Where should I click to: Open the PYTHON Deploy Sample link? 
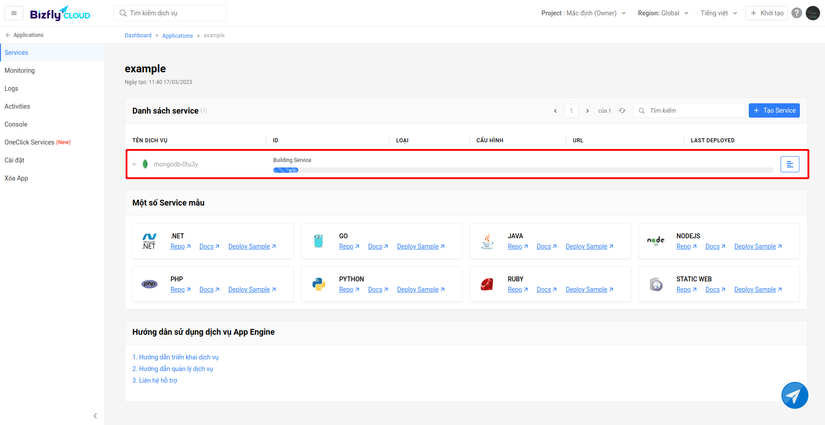(x=421, y=289)
